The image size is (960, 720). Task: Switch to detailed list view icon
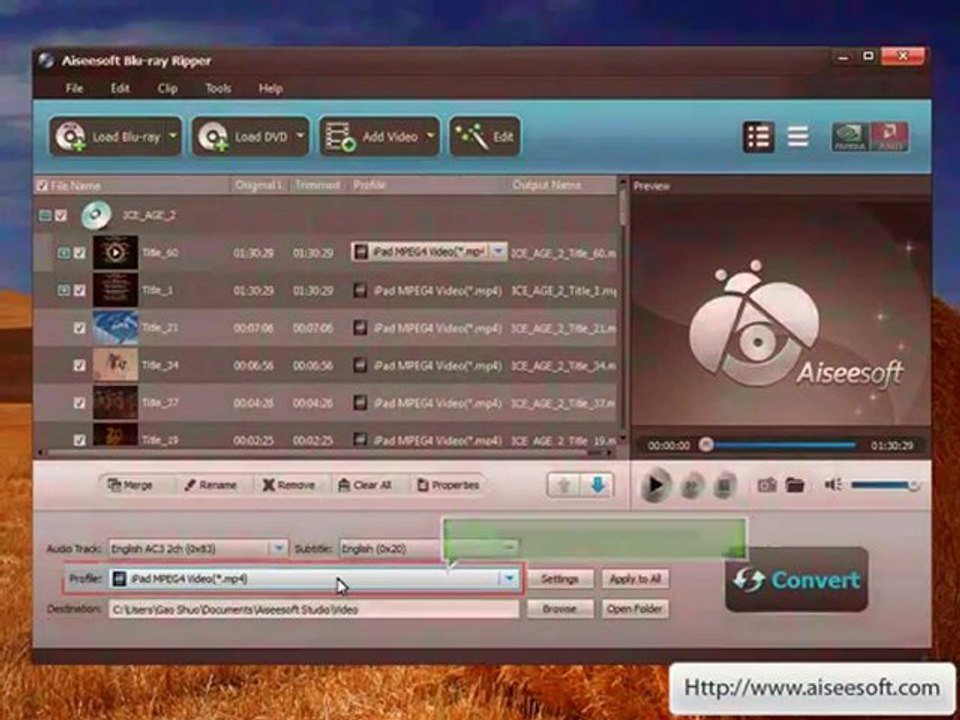point(759,137)
